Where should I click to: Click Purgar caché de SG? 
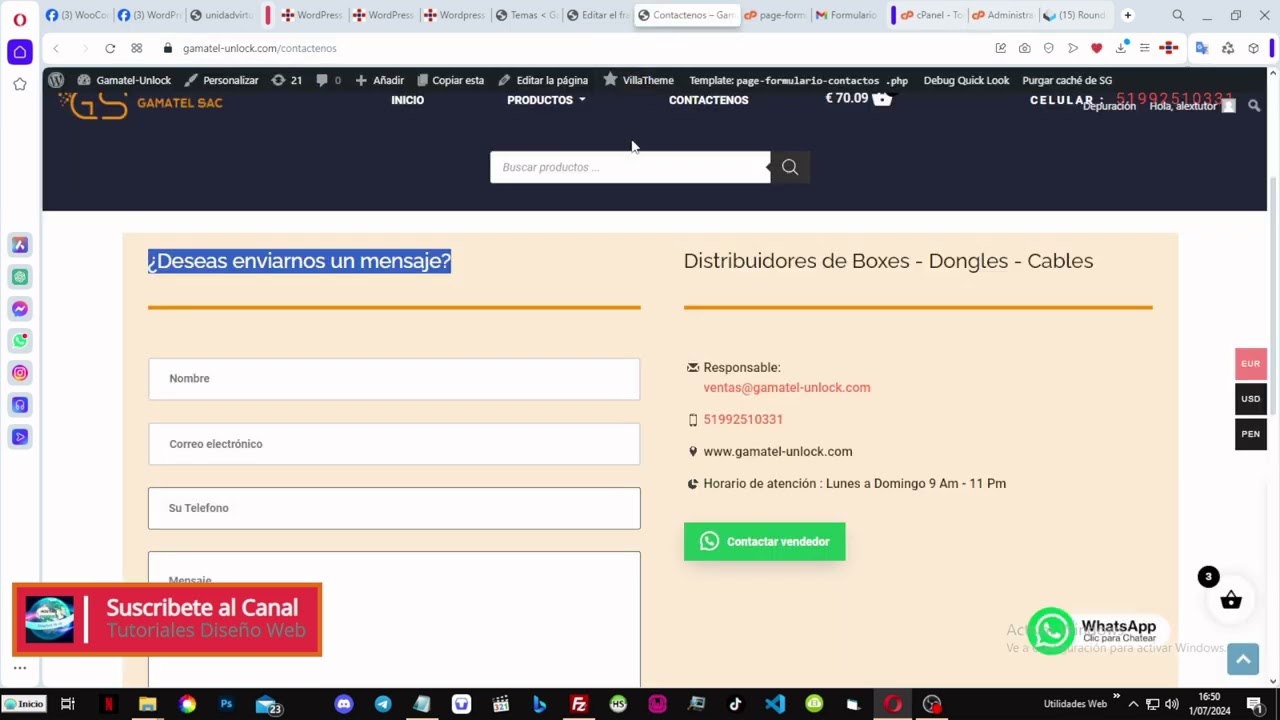click(x=1067, y=80)
